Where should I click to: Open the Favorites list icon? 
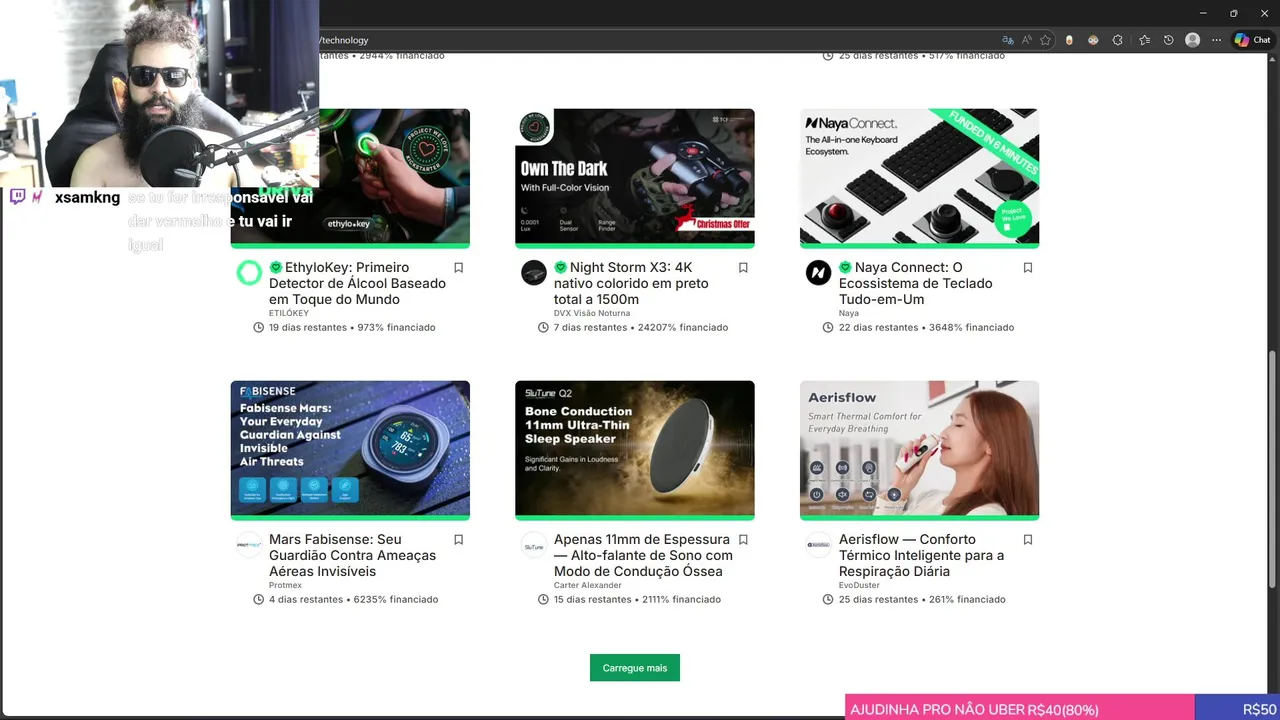click(1144, 40)
